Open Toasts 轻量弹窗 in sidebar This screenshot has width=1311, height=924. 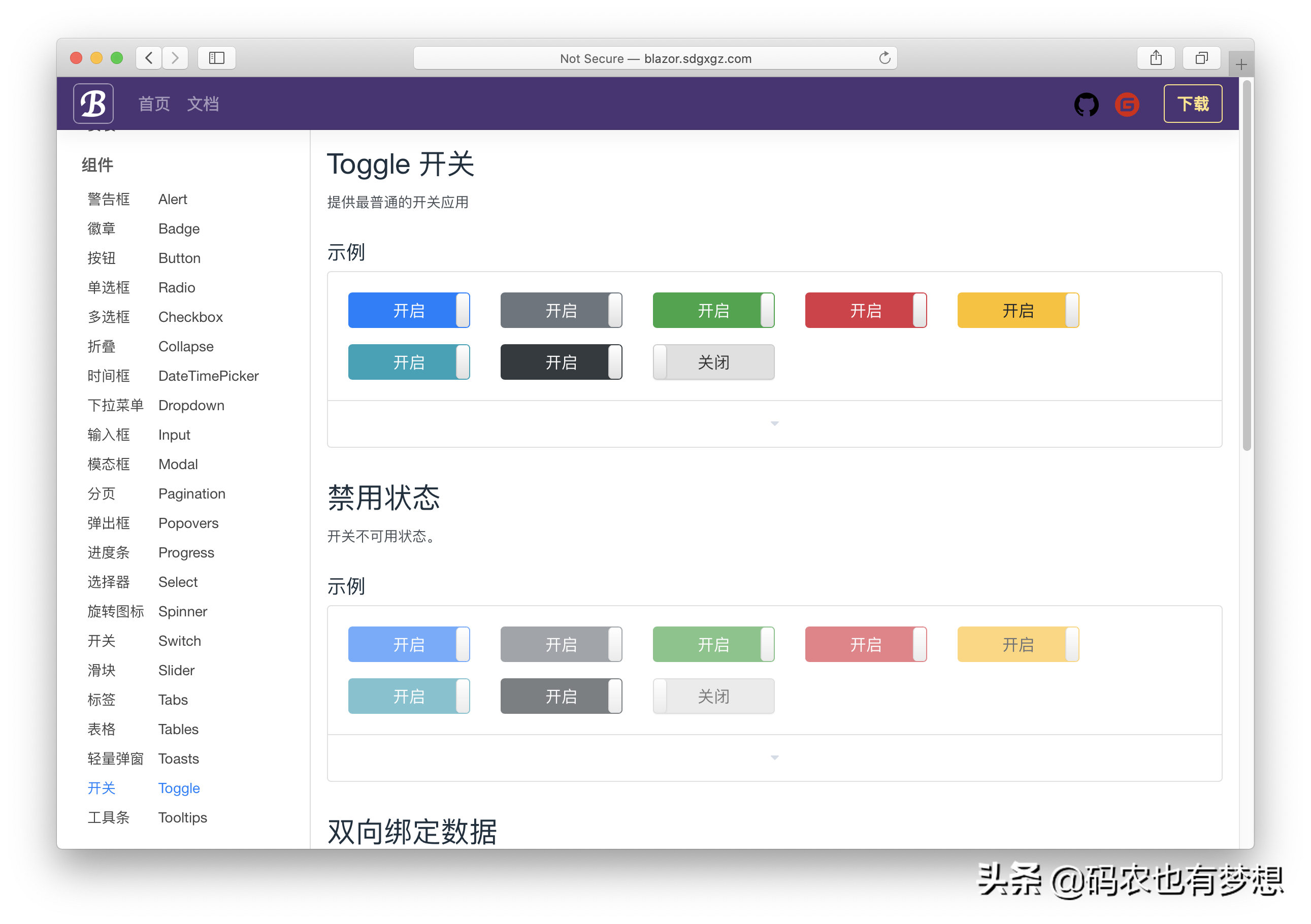[143, 758]
